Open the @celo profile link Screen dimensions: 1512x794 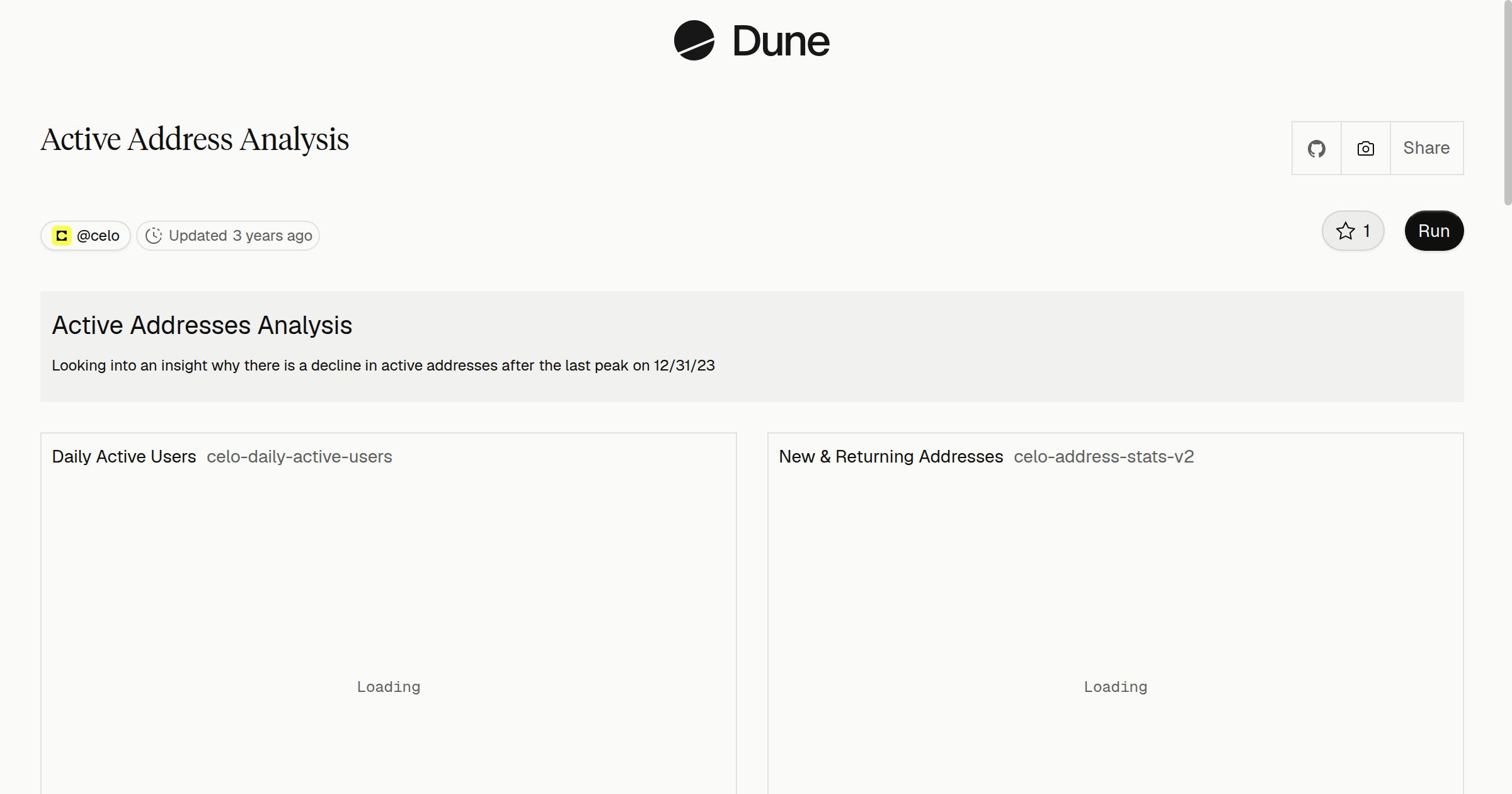point(86,236)
